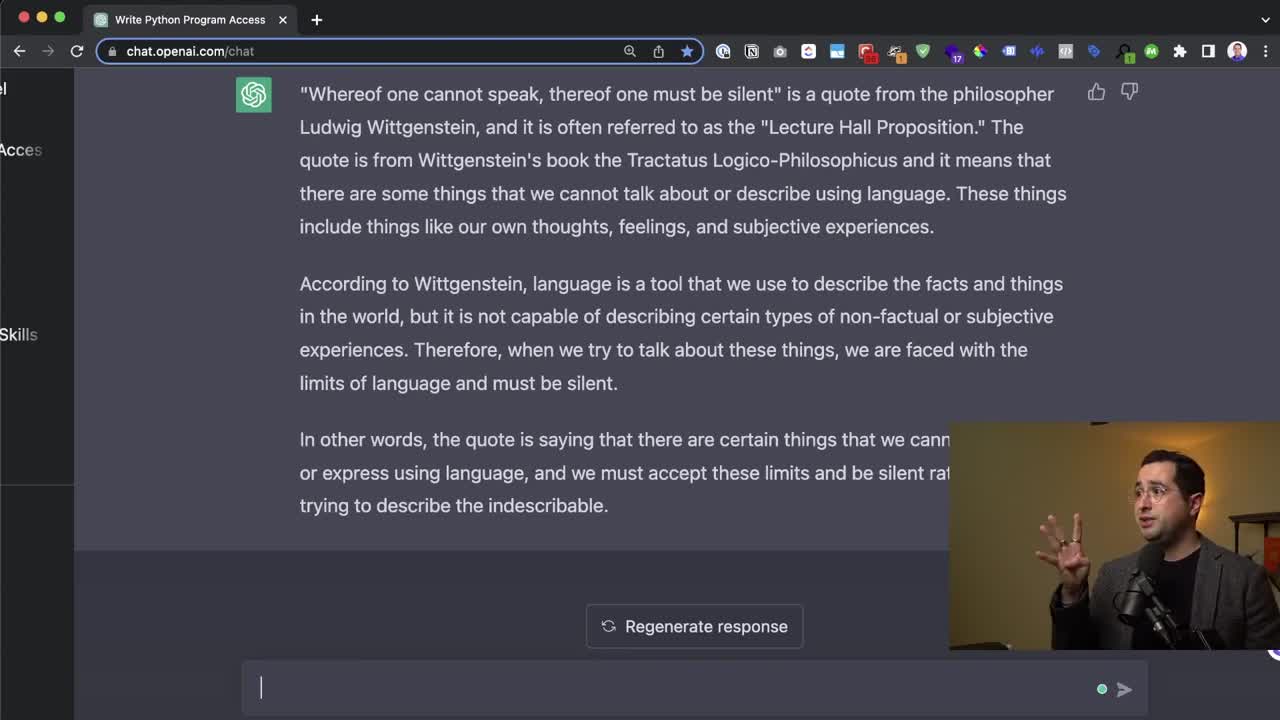Close the Write Python Program Access tab

click(283, 20)
